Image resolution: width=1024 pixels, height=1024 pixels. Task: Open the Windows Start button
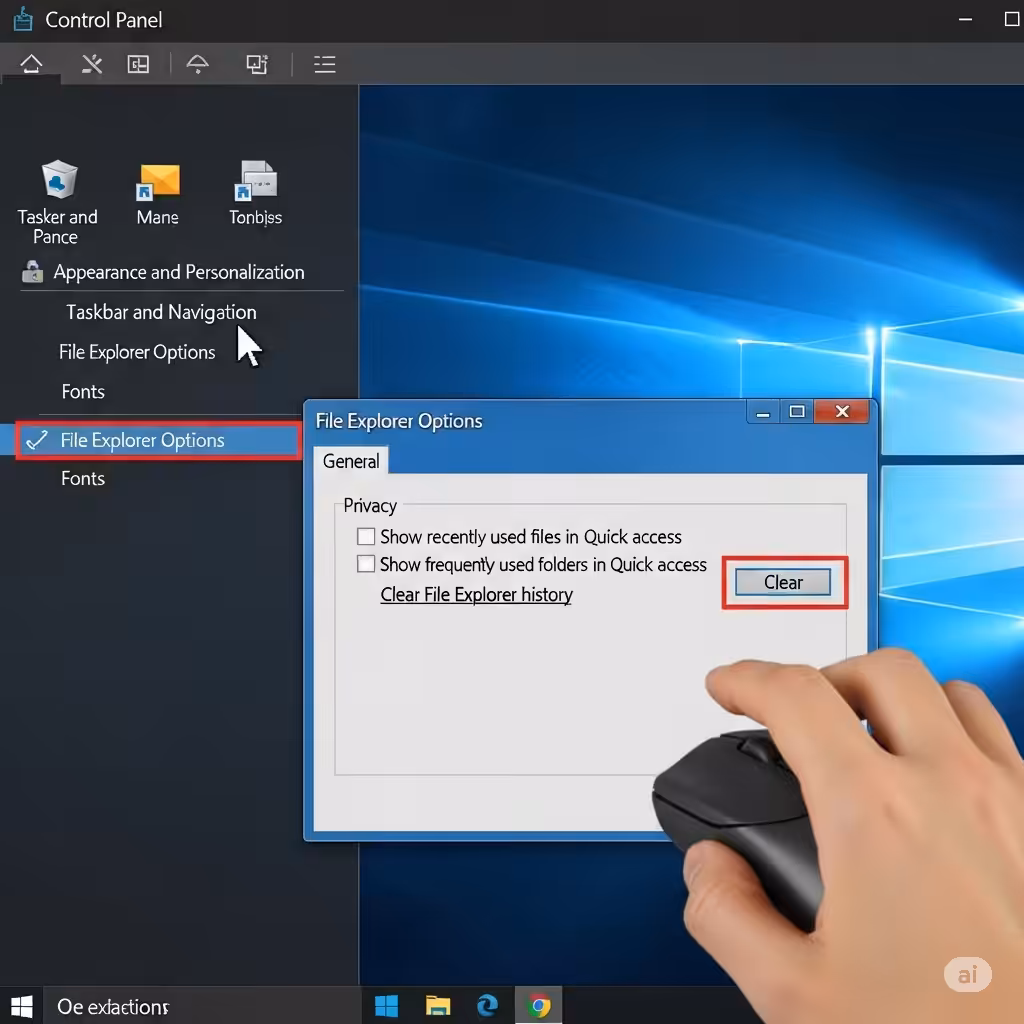[22, 1006]
